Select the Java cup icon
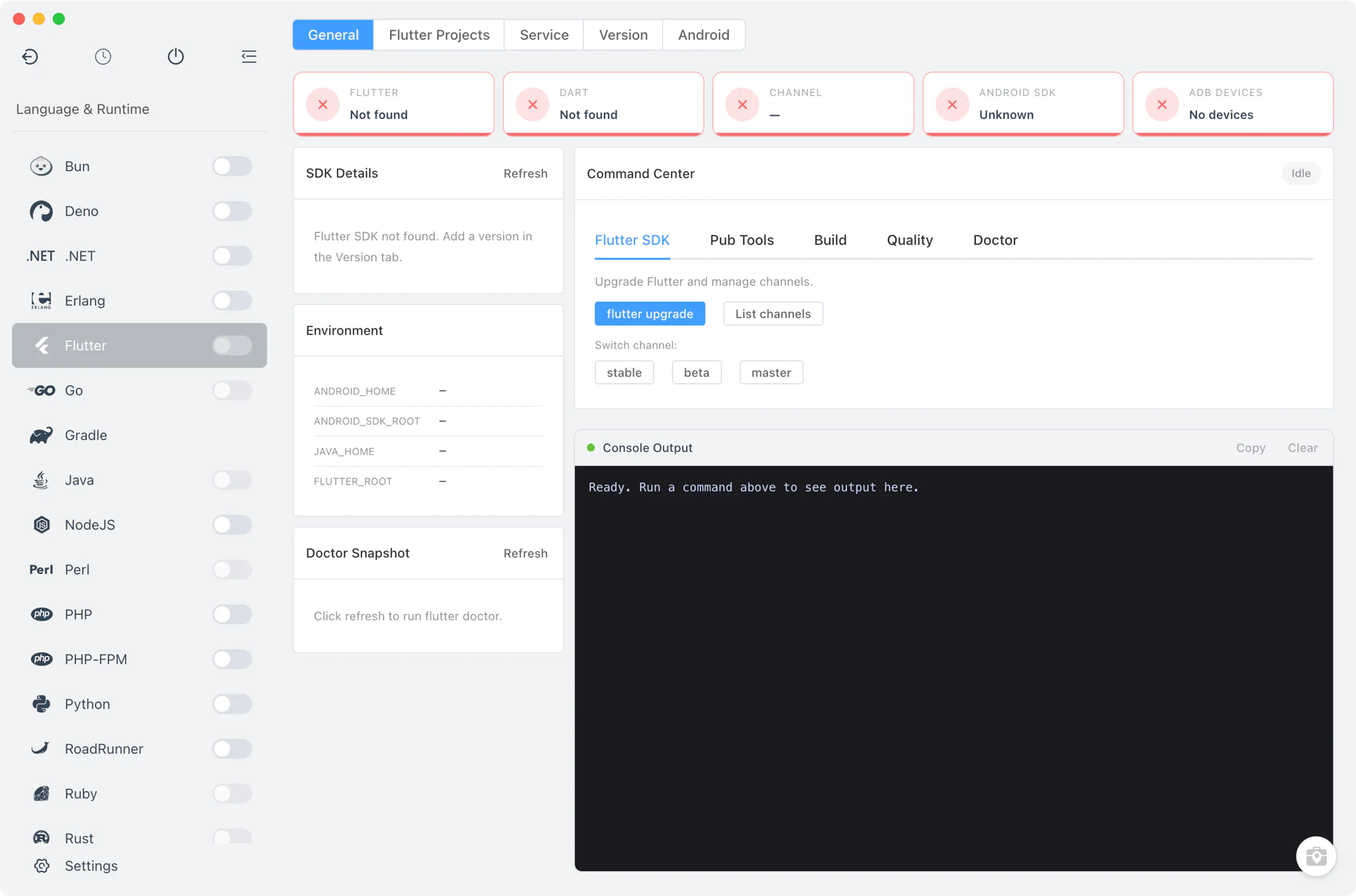This screenshot has height=896, width=1356. tap(41, 480)
